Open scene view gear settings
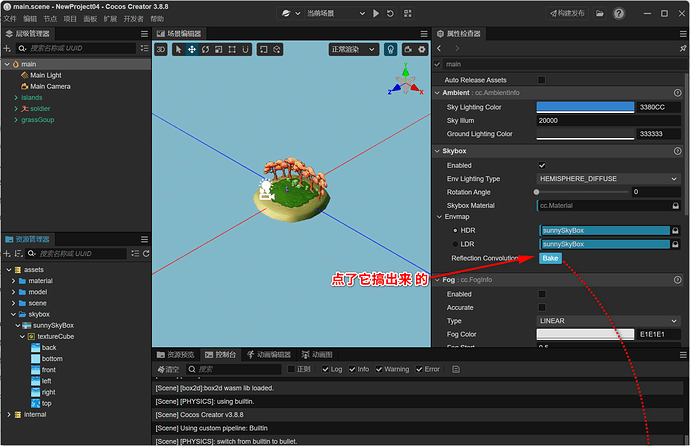Image resolution: width=690 pixels, height=446 pixels. 422,49
